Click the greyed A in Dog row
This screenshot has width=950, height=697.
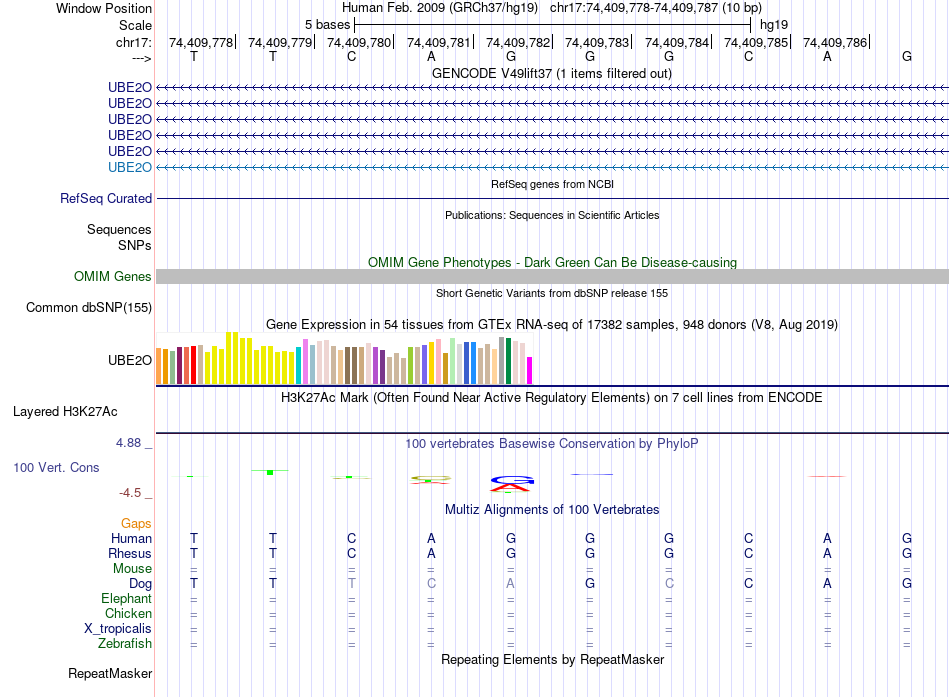click(511, 583)
